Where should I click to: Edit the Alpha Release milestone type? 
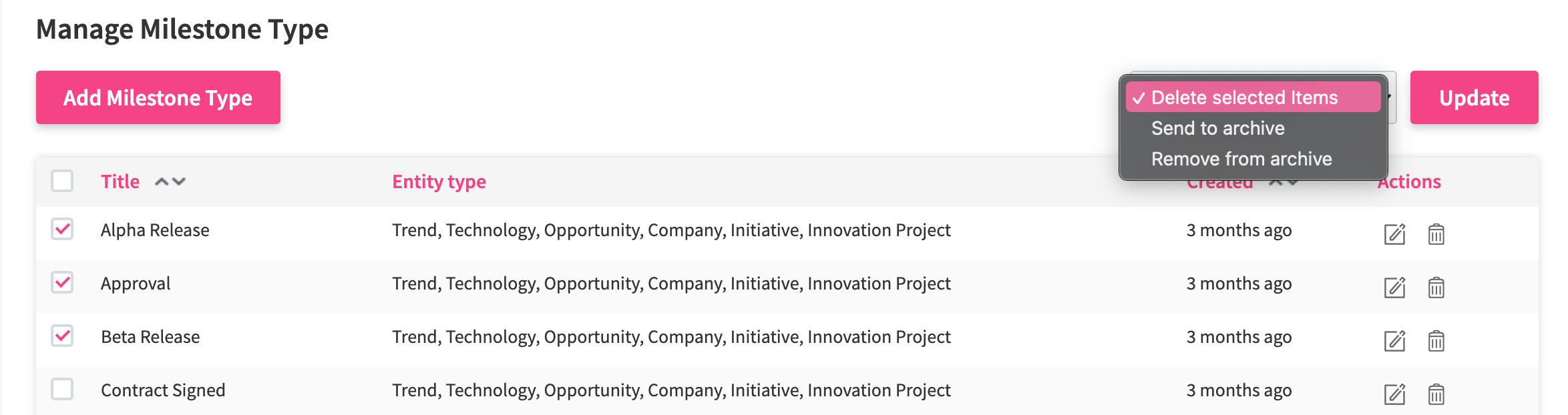click(x=1394, y=234)
